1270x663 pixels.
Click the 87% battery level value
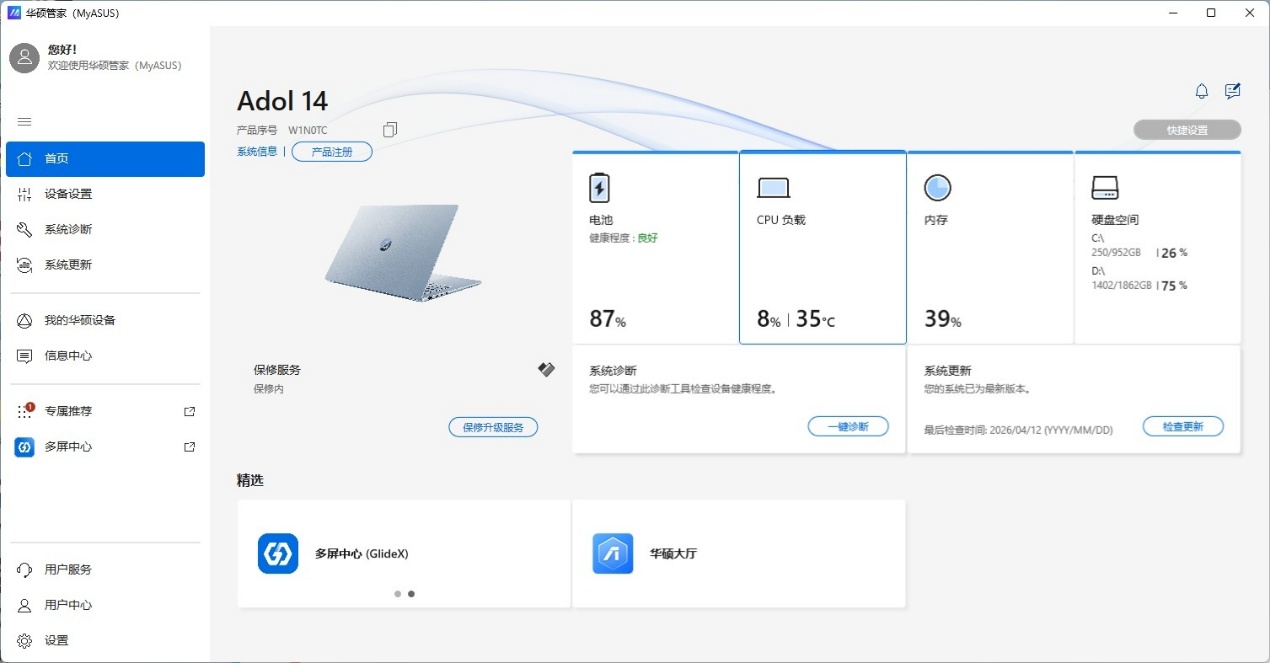608,319
